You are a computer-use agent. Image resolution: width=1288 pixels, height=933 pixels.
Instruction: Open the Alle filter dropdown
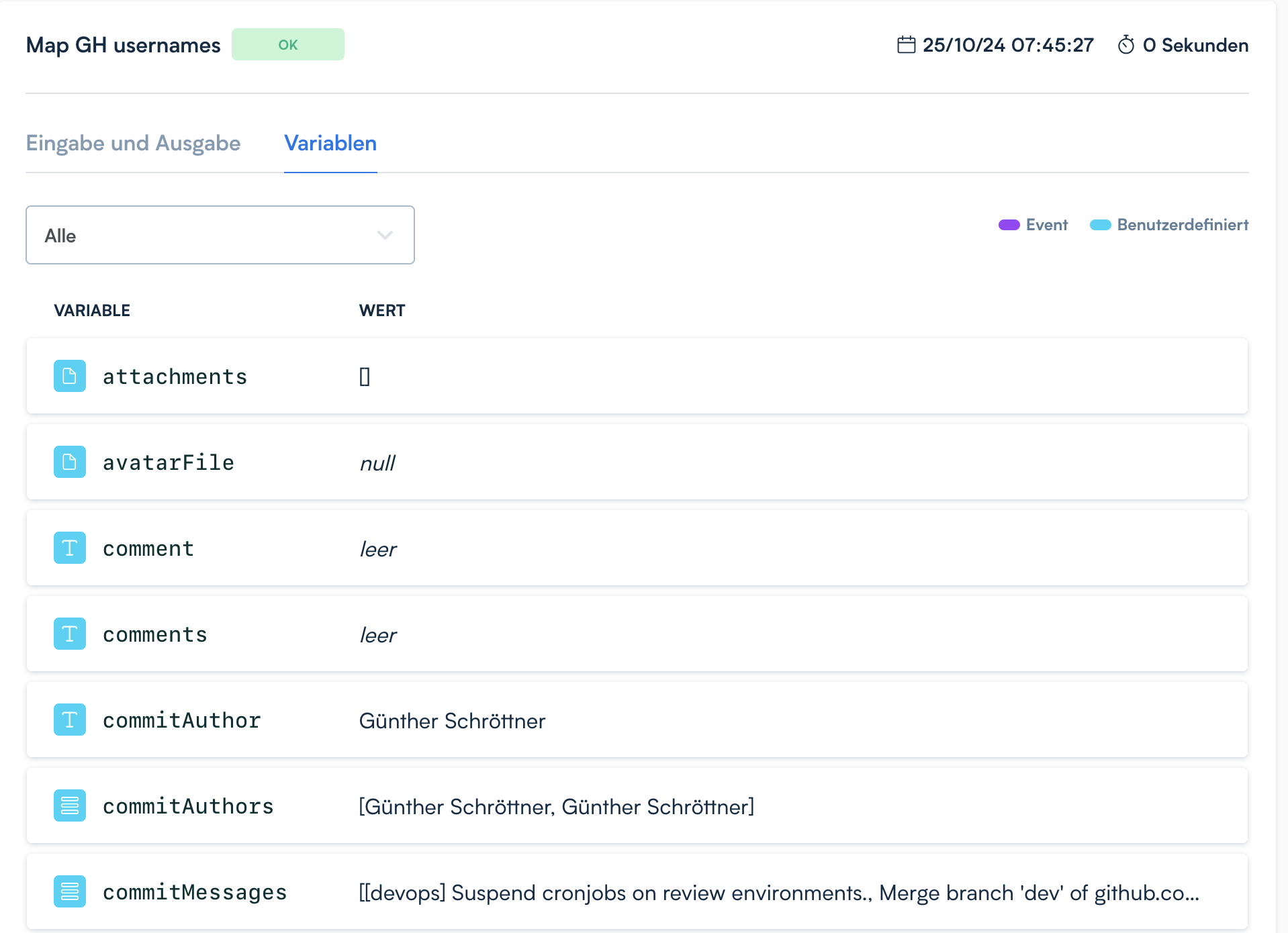click(220, 235)
